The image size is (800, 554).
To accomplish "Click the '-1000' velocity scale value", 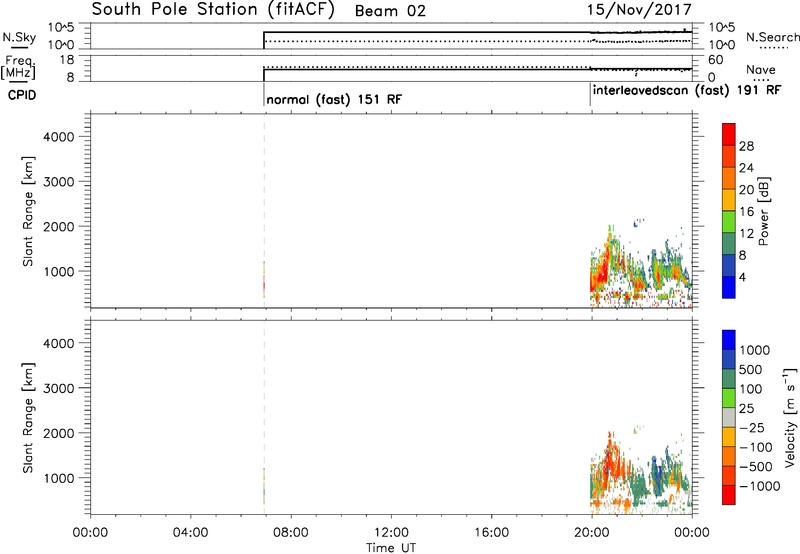I will click(x=760, y=486).
